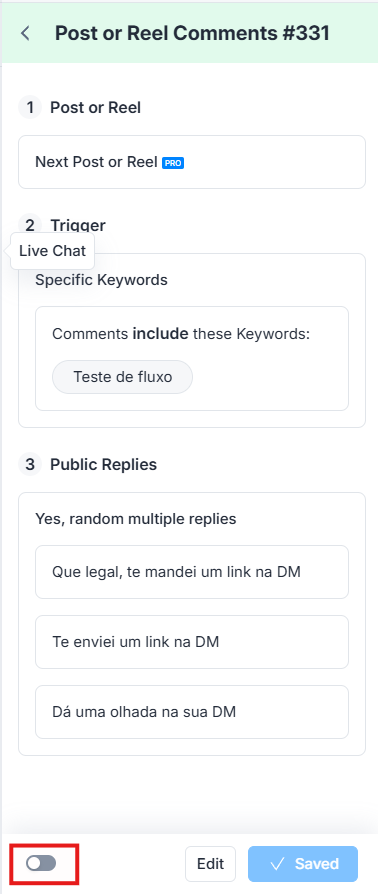Open the Next Post or Reel box
Viewport: 378px width, 894px height.
point(192,162)
